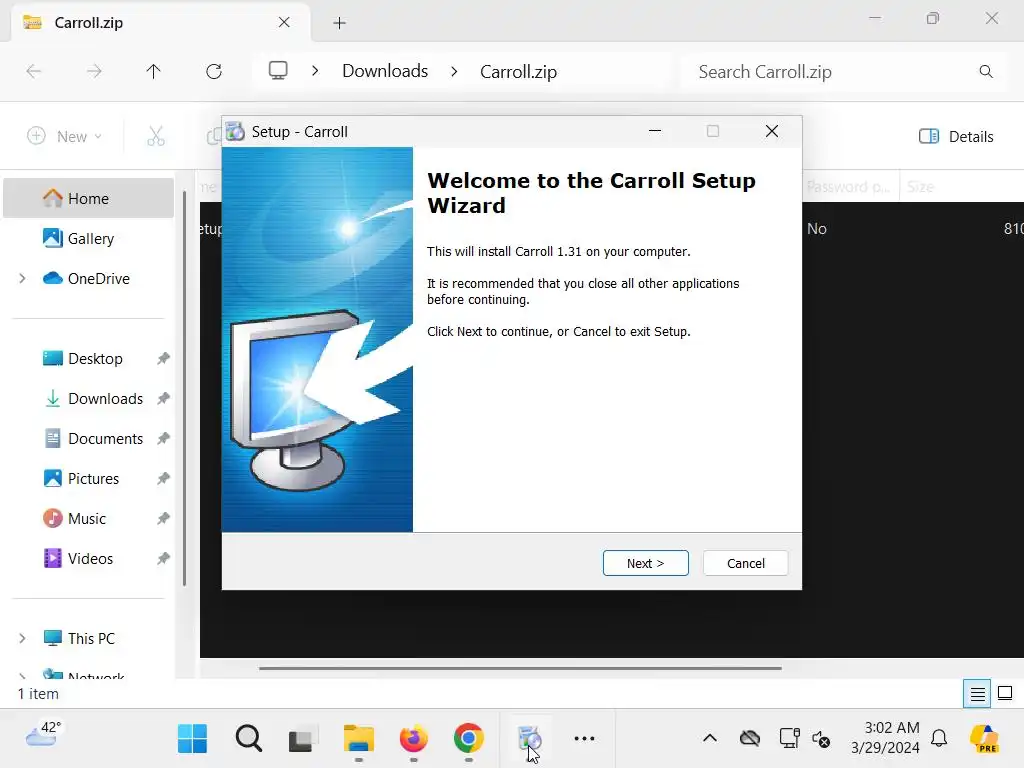Close the Carroll.zip tab

[x=284, y=22]
